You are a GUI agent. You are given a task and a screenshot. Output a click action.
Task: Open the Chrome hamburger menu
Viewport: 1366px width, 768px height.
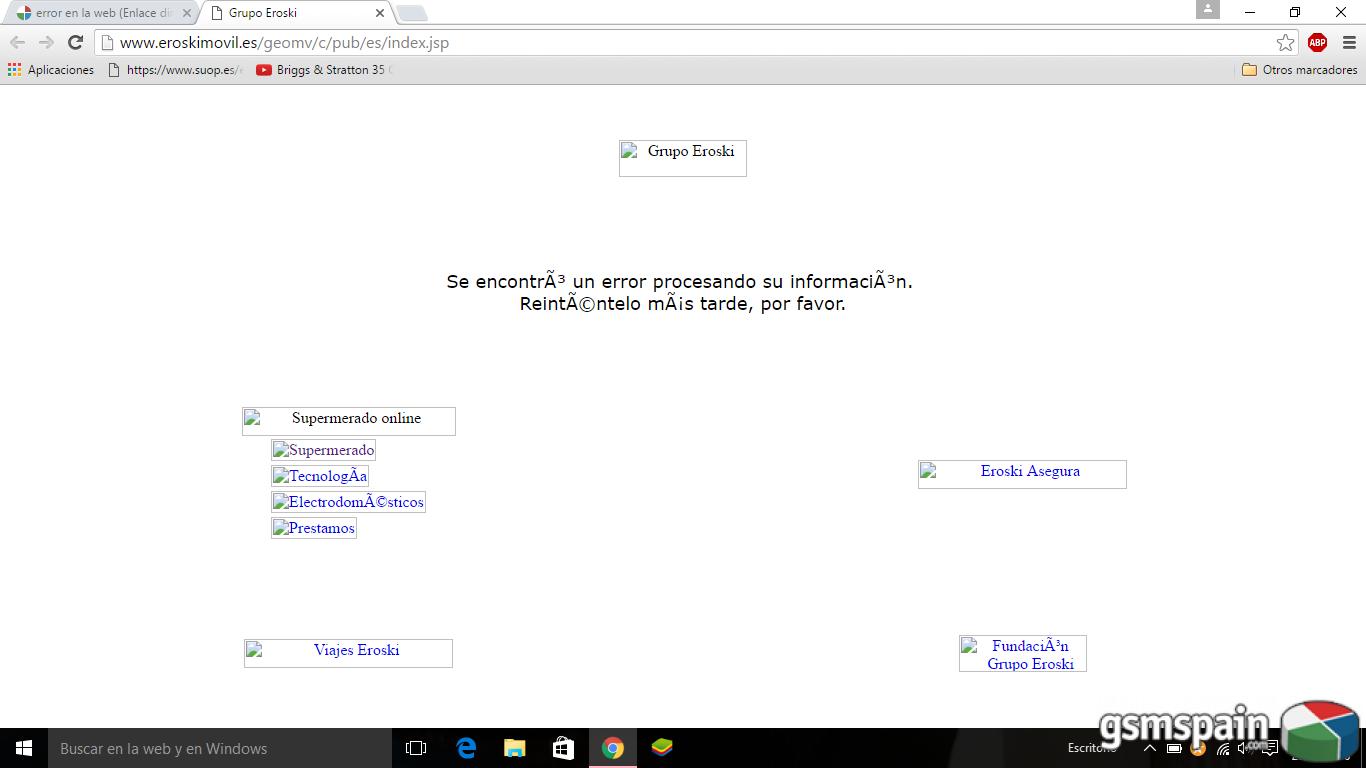[x=1348, y=42]
